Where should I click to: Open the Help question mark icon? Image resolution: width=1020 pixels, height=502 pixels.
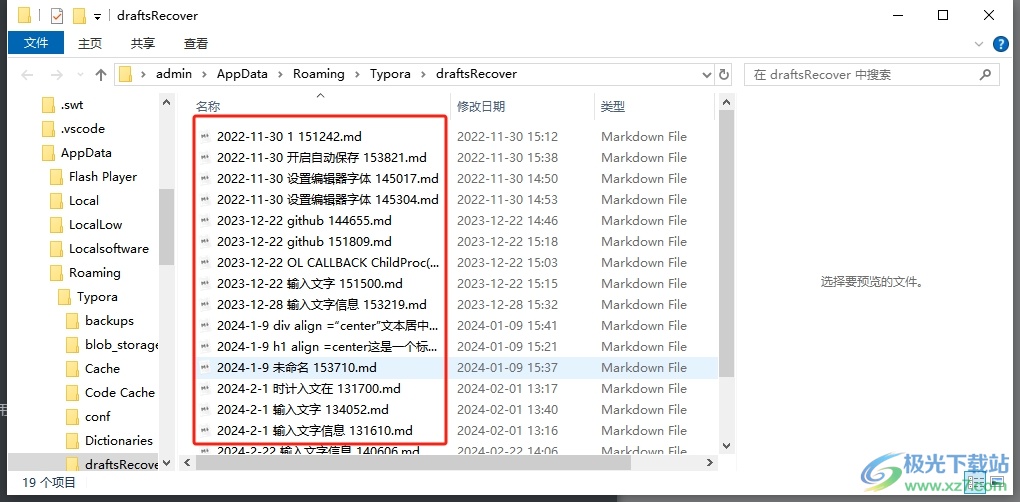(1000, 44)
